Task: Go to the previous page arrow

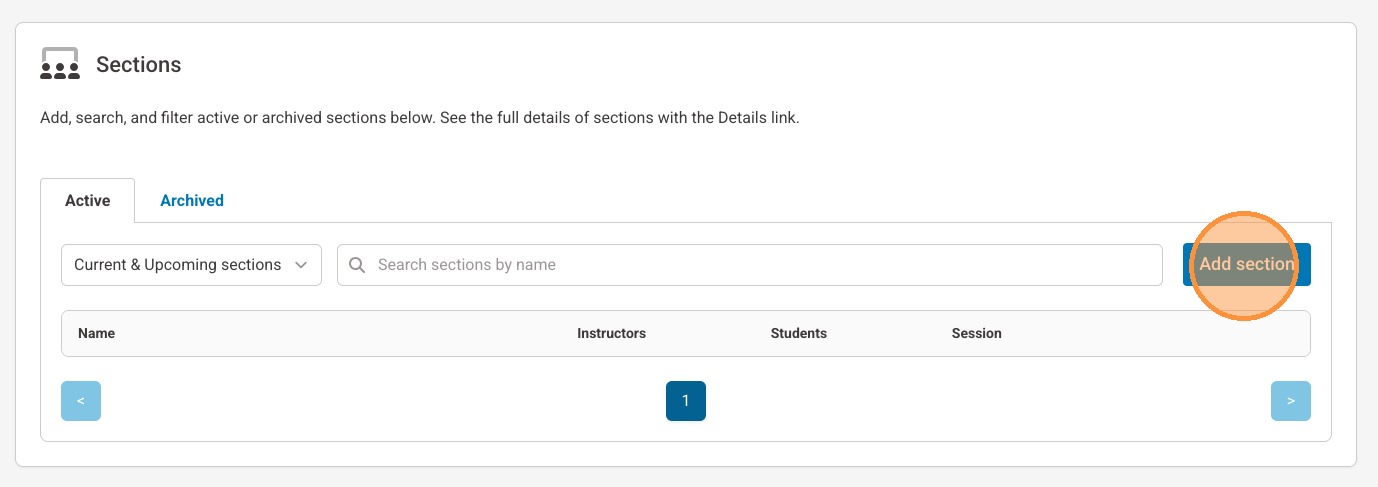Action: [81, 401]
